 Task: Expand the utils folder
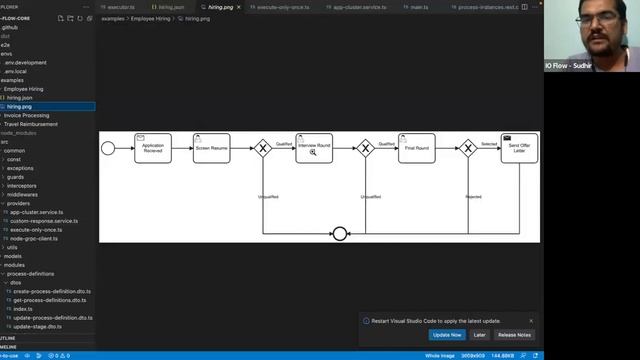12,247
